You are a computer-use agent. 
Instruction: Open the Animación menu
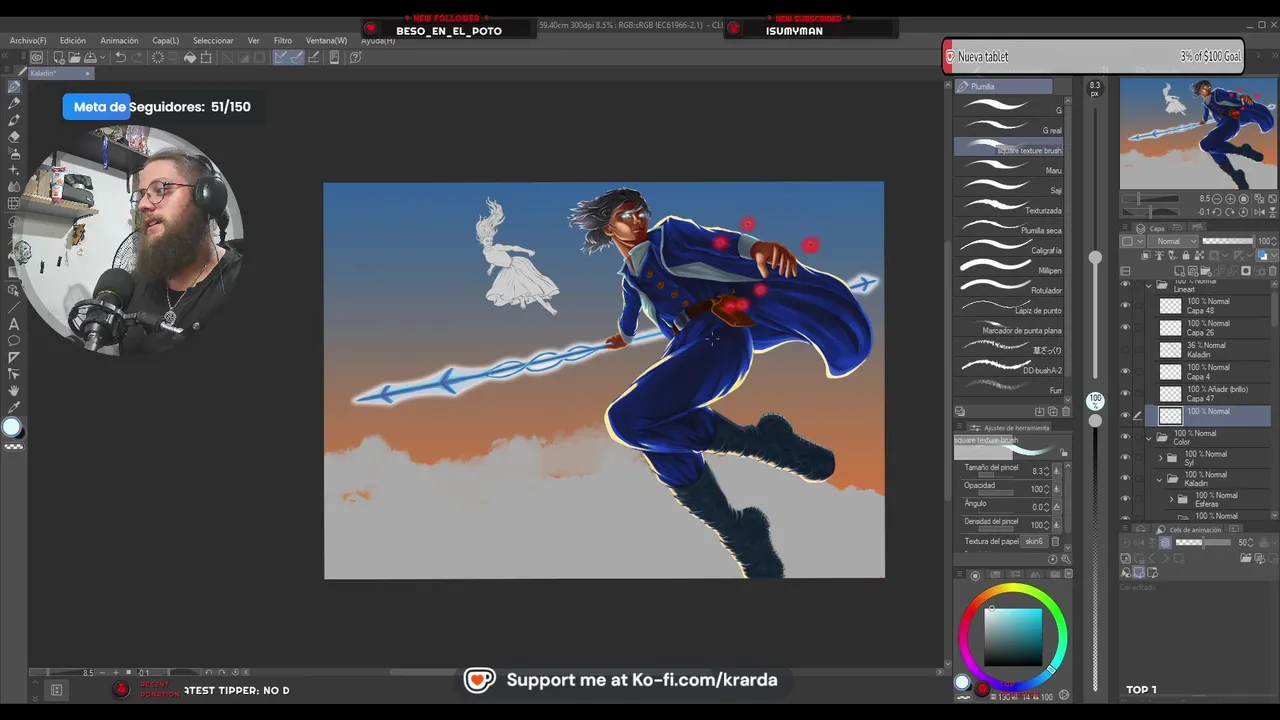pos(119,41)
